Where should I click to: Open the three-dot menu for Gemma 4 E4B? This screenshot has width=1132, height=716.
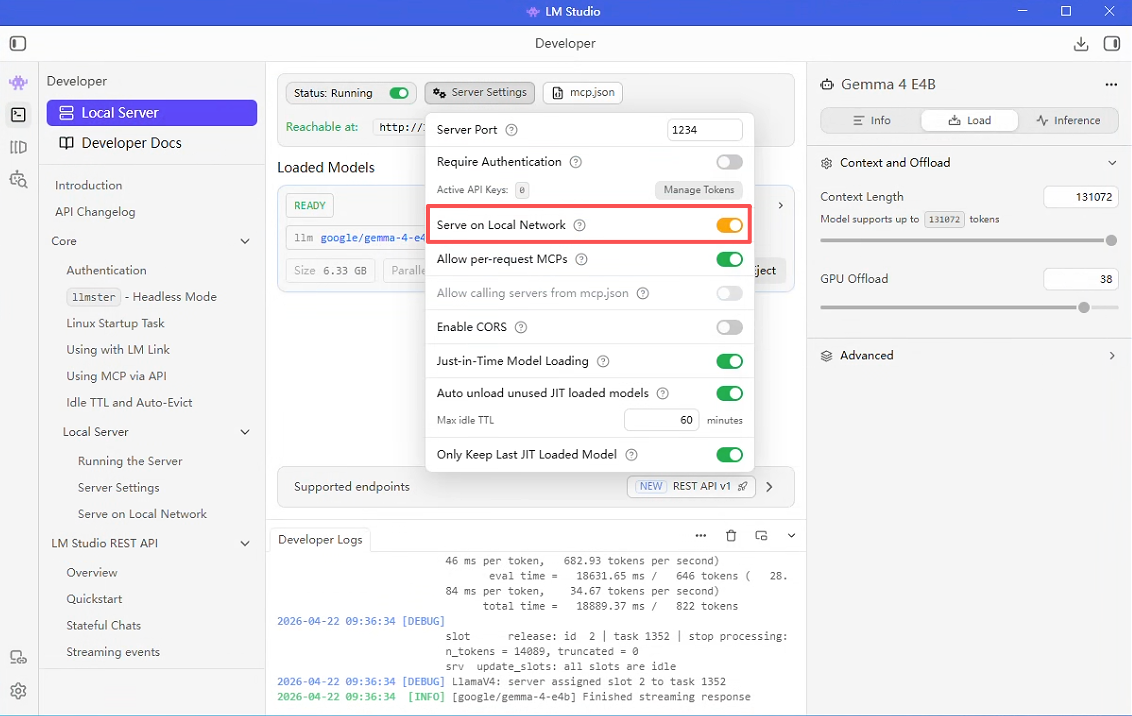1110,85
